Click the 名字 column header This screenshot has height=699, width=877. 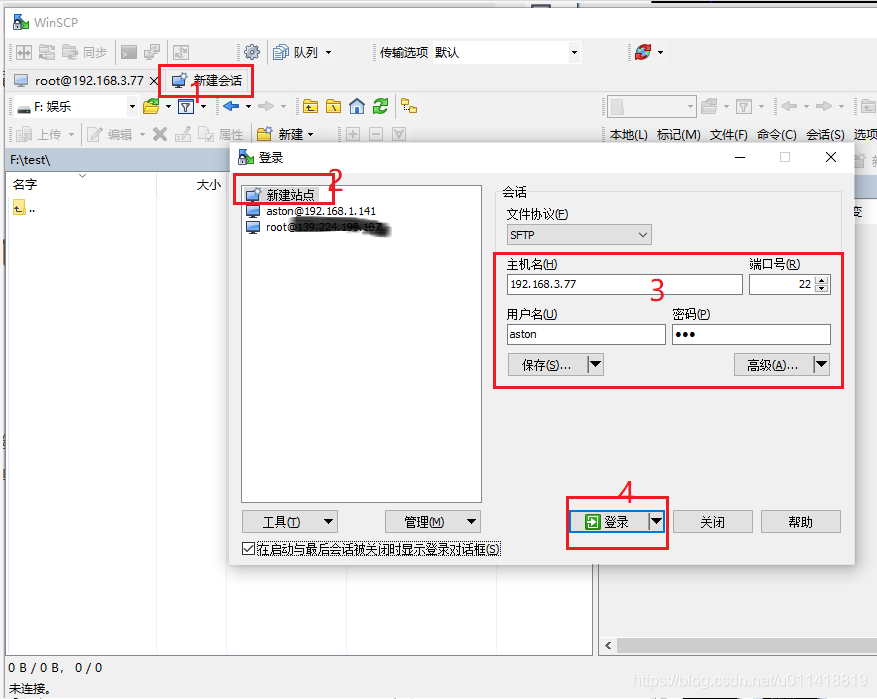click(25, 185)
